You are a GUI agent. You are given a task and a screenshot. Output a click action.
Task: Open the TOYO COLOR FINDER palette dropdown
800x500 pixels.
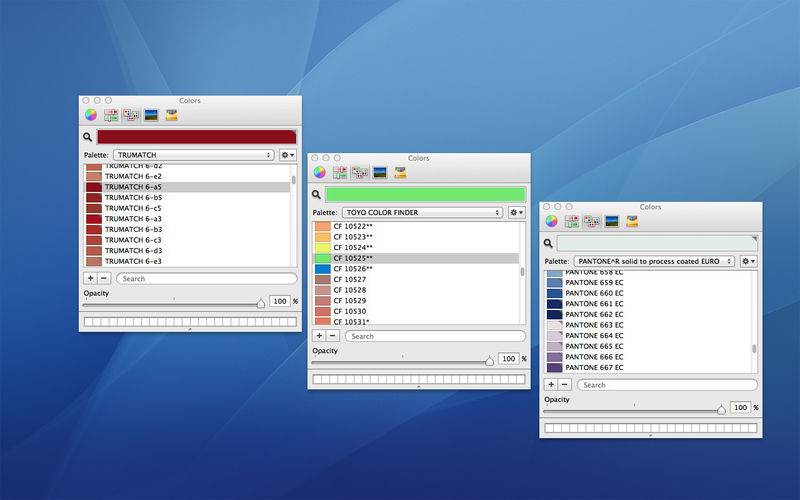pos(422,212)
